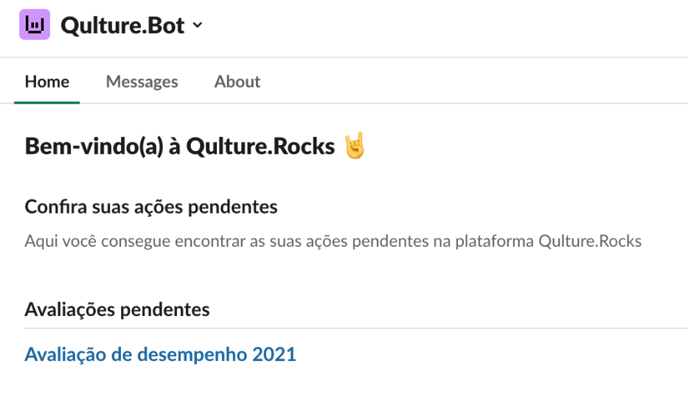Open the Qulture.Bot title name
This screenshot has width=688, height=397.
coord(122,25)
